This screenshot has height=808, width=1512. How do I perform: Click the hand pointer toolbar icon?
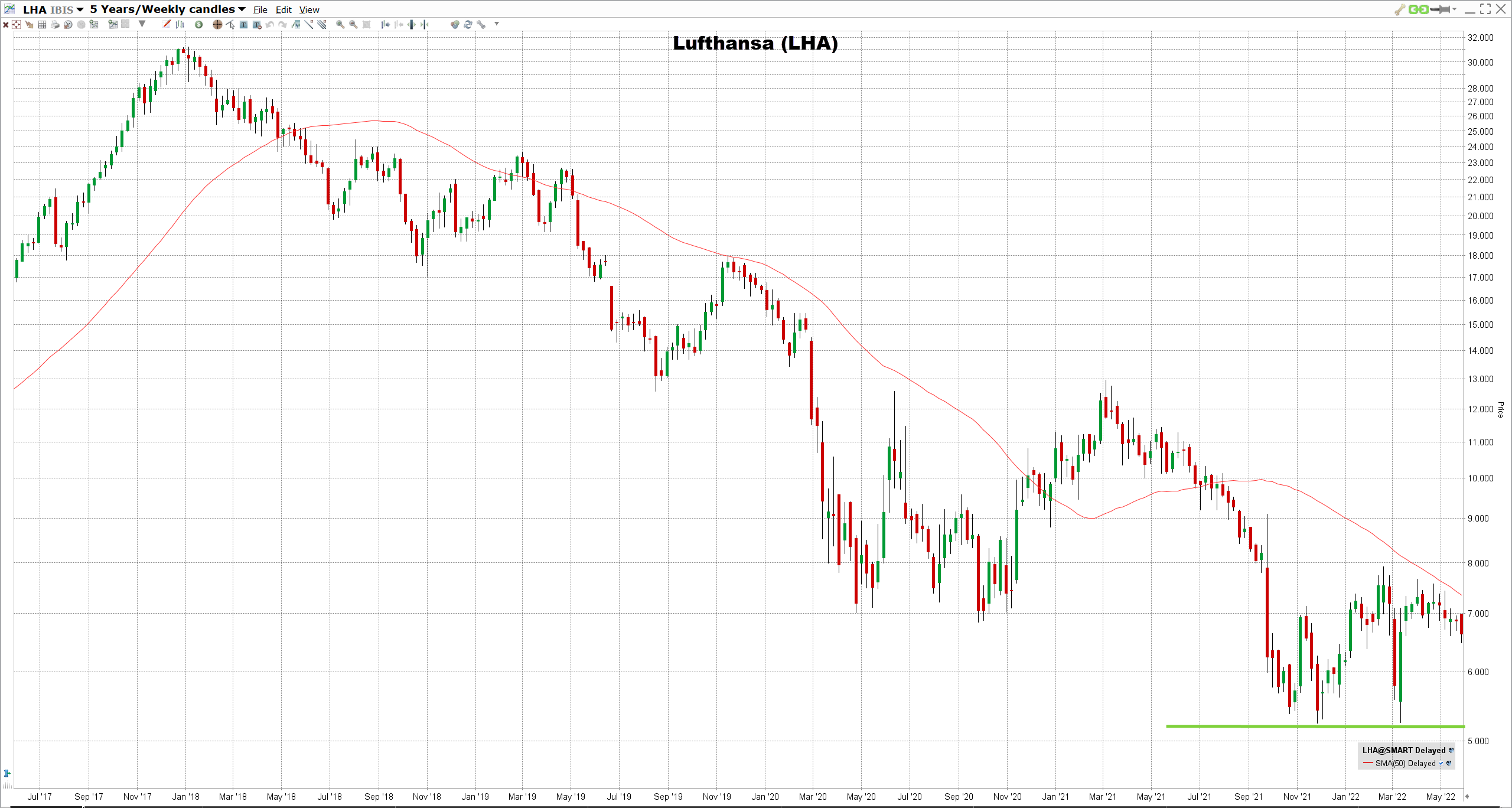coord(29,24)
